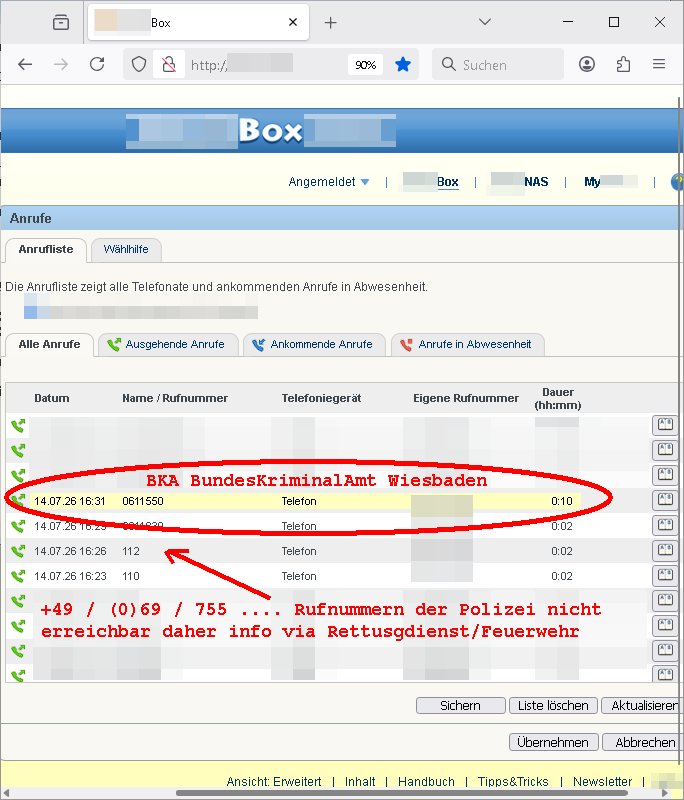This screenshot has height=800, width=684.
Task: Expand the list all tabs chevron
Action: (x=485, y=22)
